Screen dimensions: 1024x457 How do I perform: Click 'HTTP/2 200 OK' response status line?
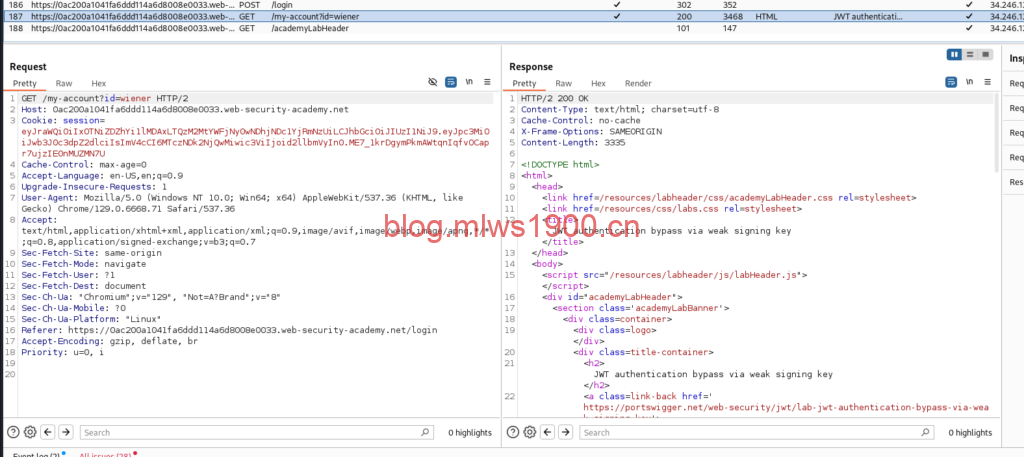pyautogui.click(x=554, y=98)
